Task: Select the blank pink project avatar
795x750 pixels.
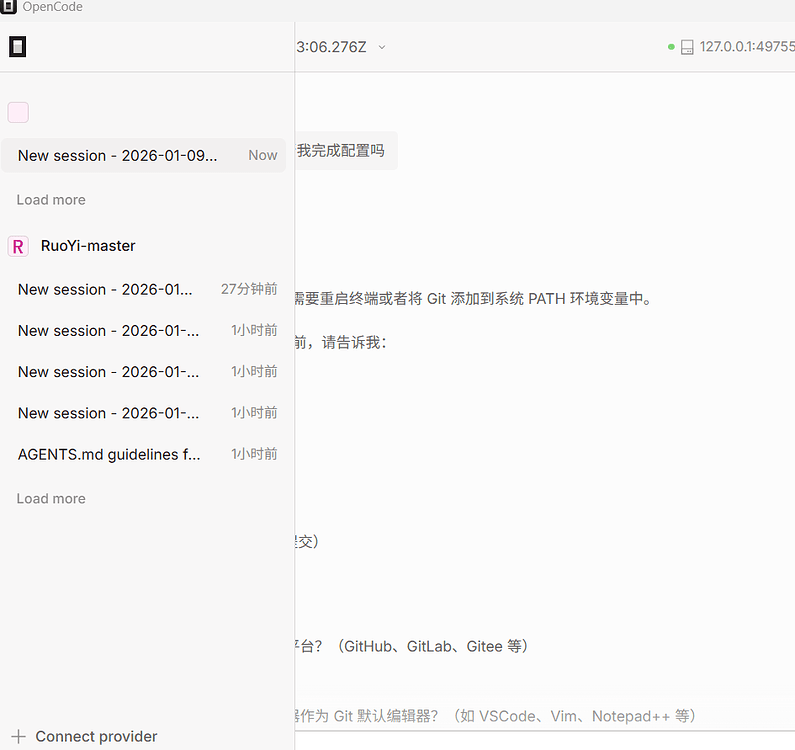Action: (18, 112)
